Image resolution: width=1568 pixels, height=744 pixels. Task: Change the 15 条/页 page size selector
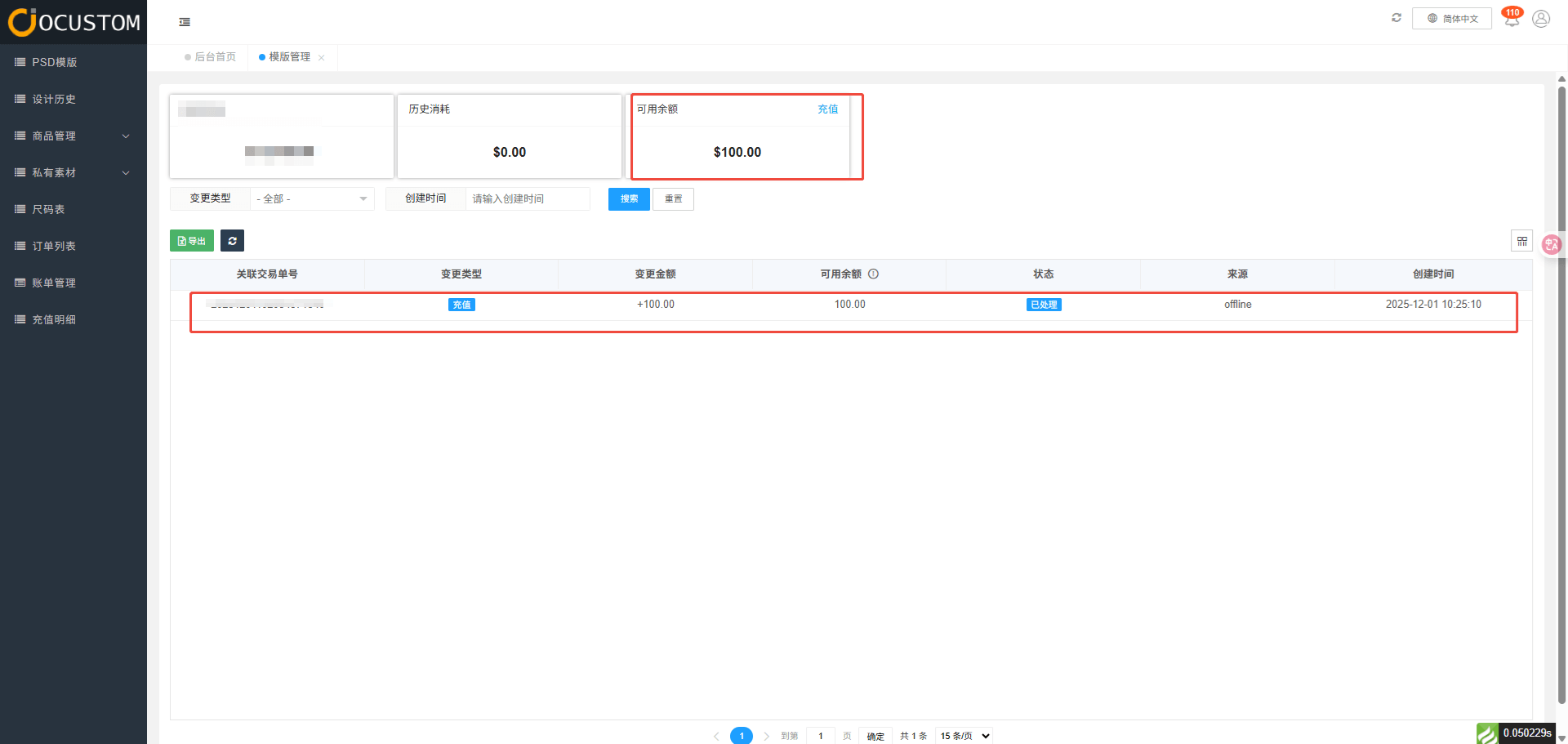click(964, 736)
